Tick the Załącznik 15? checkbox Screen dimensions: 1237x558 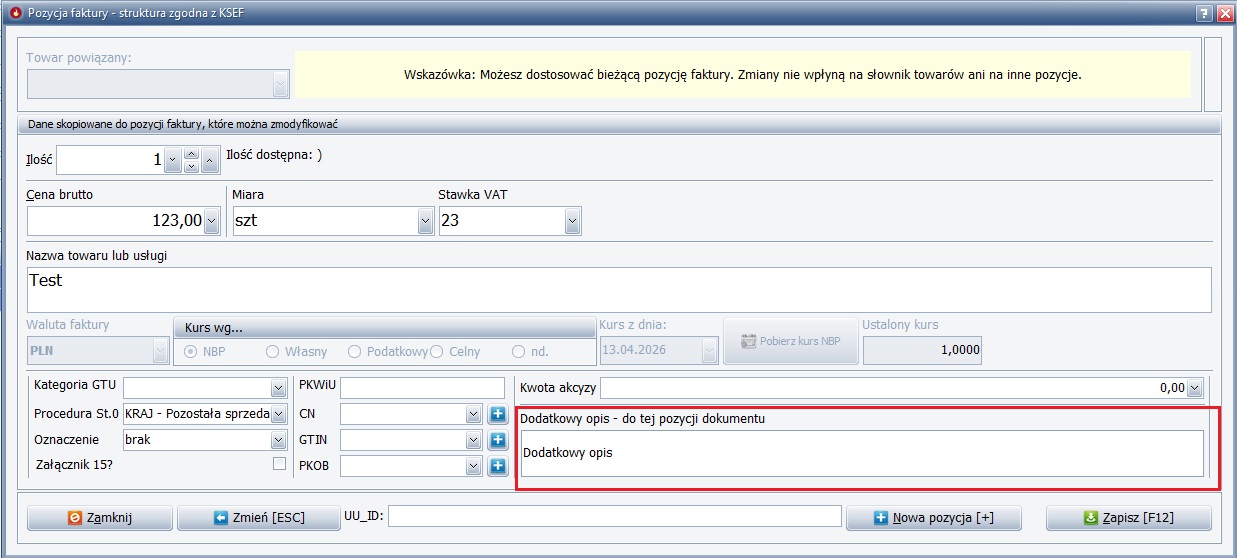click(279, 464)
